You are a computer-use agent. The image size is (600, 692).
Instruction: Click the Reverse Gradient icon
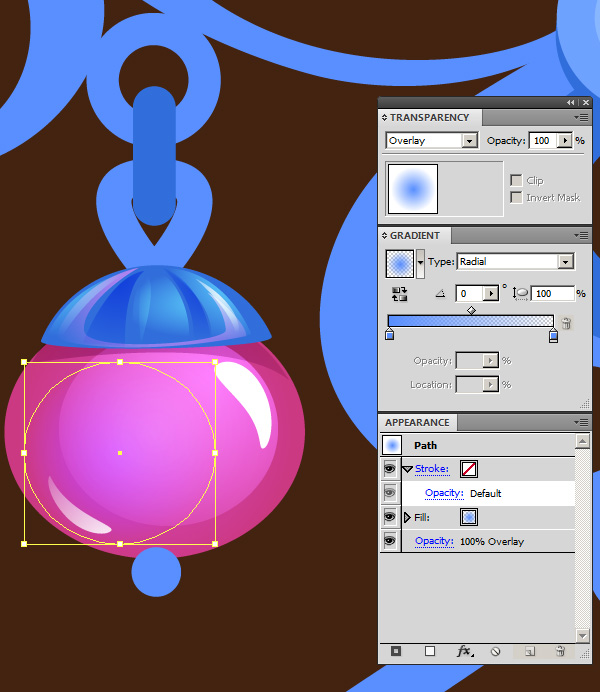[x=400, y=294]
